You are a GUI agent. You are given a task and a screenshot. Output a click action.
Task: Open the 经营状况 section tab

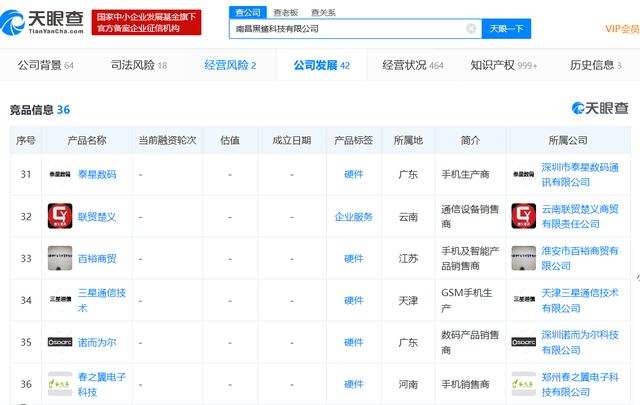point(413,65)
